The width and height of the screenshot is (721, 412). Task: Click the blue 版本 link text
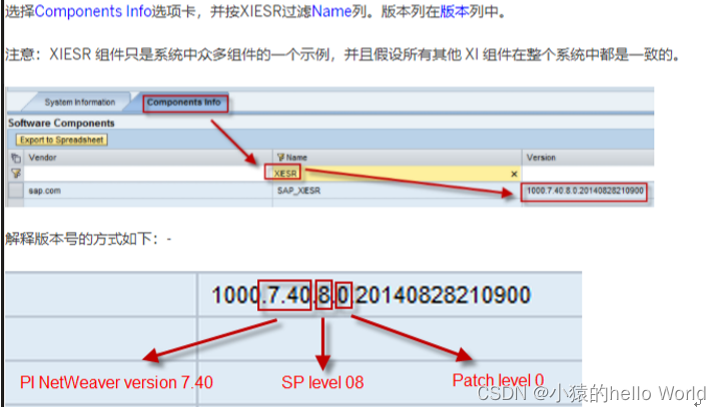[454, 11]
